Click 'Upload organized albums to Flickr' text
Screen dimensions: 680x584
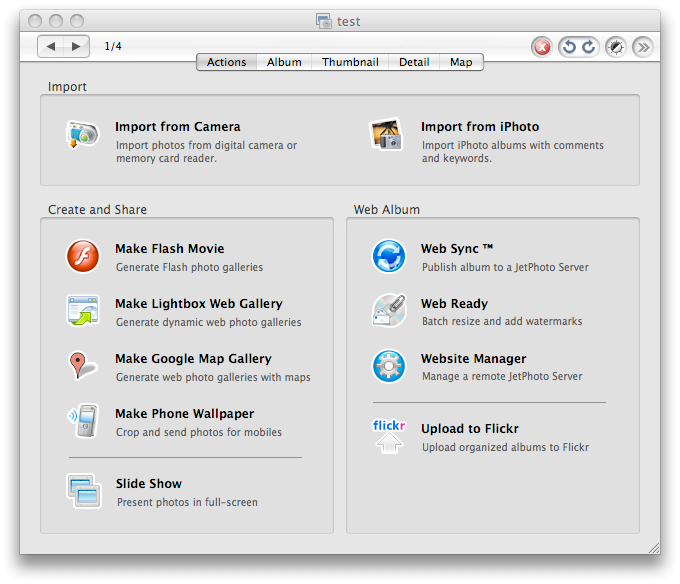(506, 447)
